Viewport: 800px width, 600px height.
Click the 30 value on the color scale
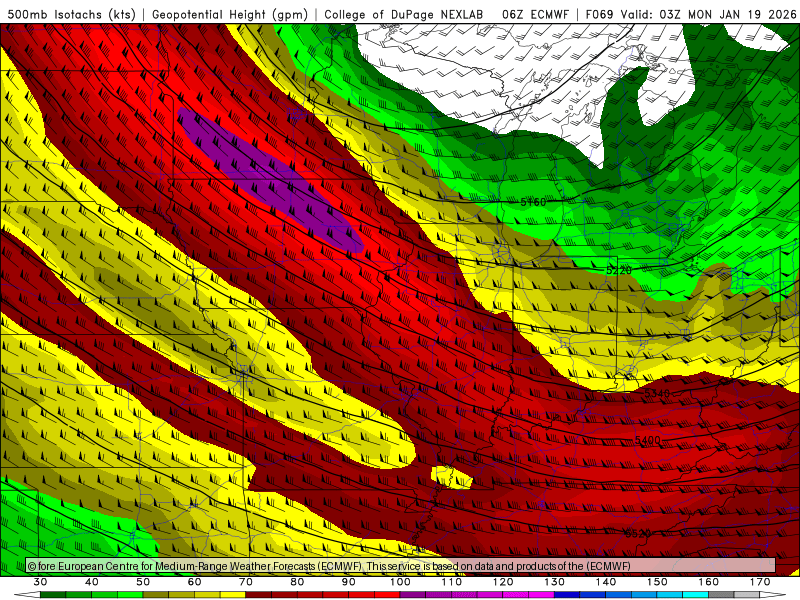40,582
